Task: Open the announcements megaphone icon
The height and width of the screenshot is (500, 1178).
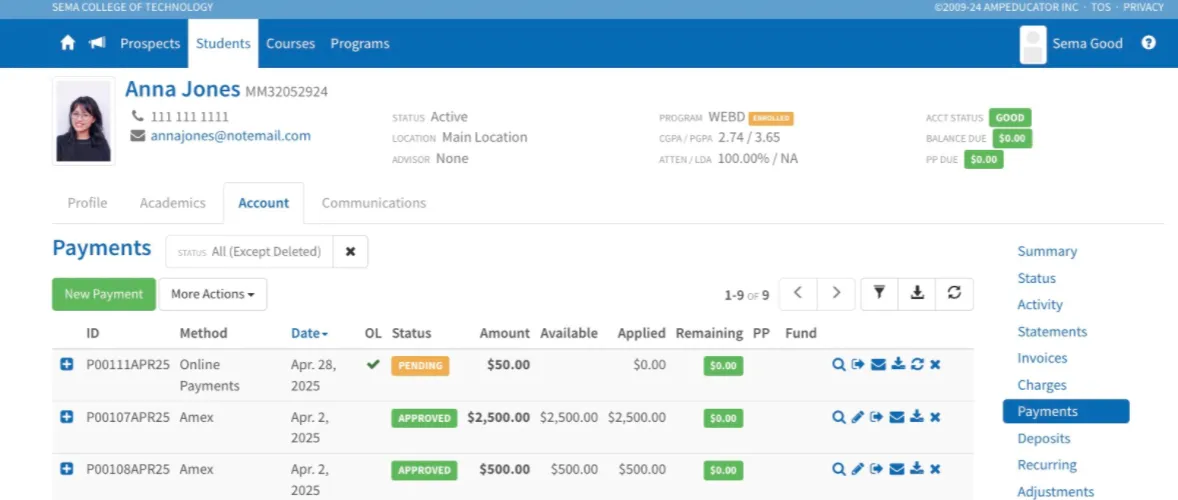Action: (x=97, y=43)
